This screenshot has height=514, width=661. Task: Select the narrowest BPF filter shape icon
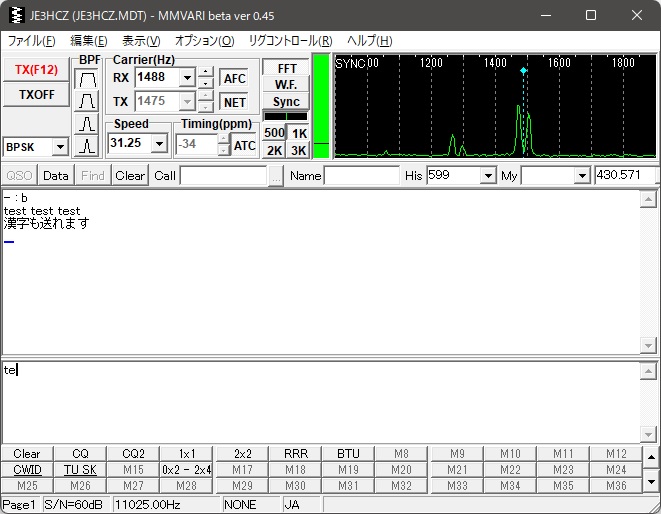88,146
